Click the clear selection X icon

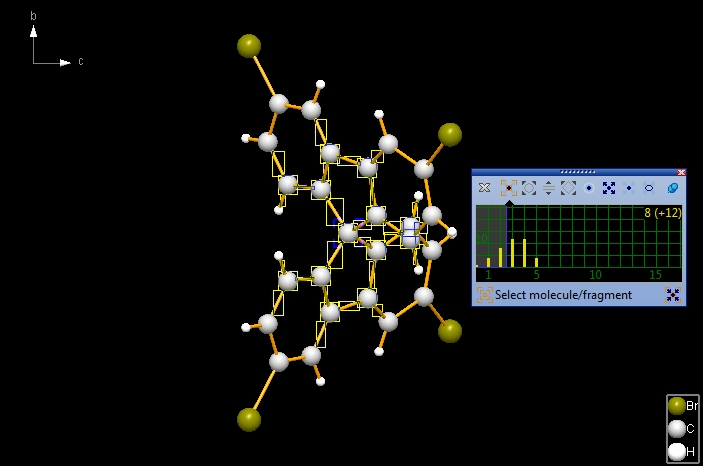[485, 188]
